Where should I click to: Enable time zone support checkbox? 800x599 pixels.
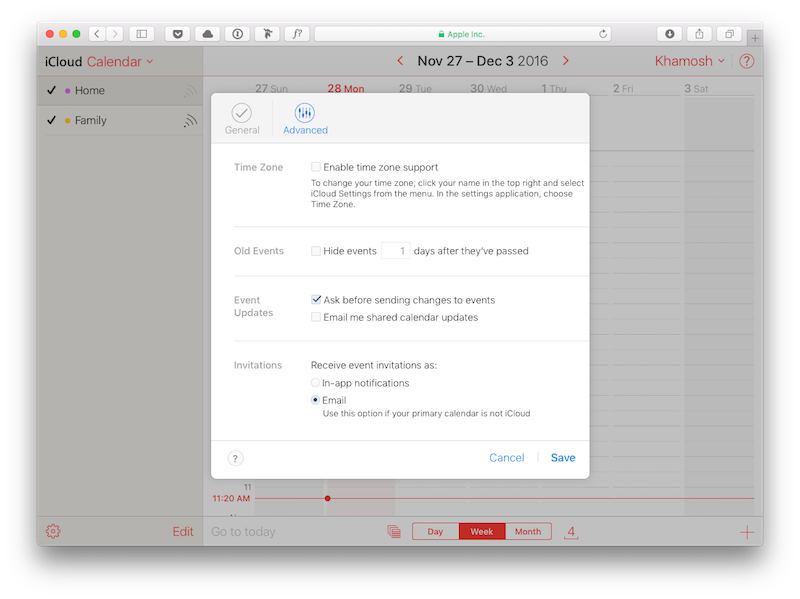(x=316, y=167)
